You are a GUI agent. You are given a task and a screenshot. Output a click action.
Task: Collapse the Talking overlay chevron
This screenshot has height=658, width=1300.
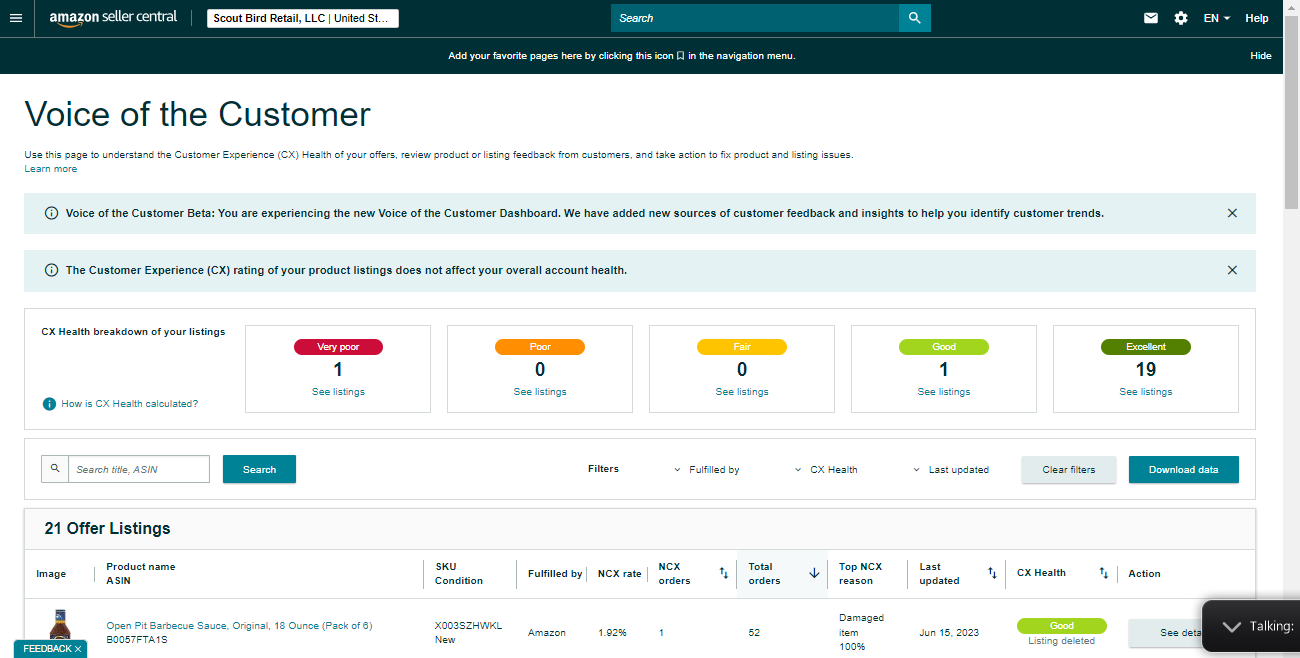[1232, 627]
